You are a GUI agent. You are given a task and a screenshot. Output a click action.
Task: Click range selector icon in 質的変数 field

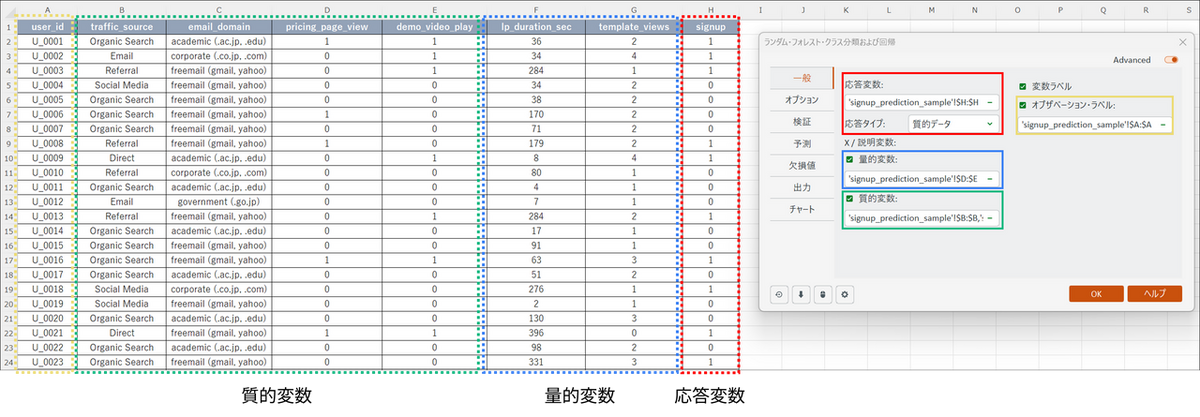pos(989,218)
